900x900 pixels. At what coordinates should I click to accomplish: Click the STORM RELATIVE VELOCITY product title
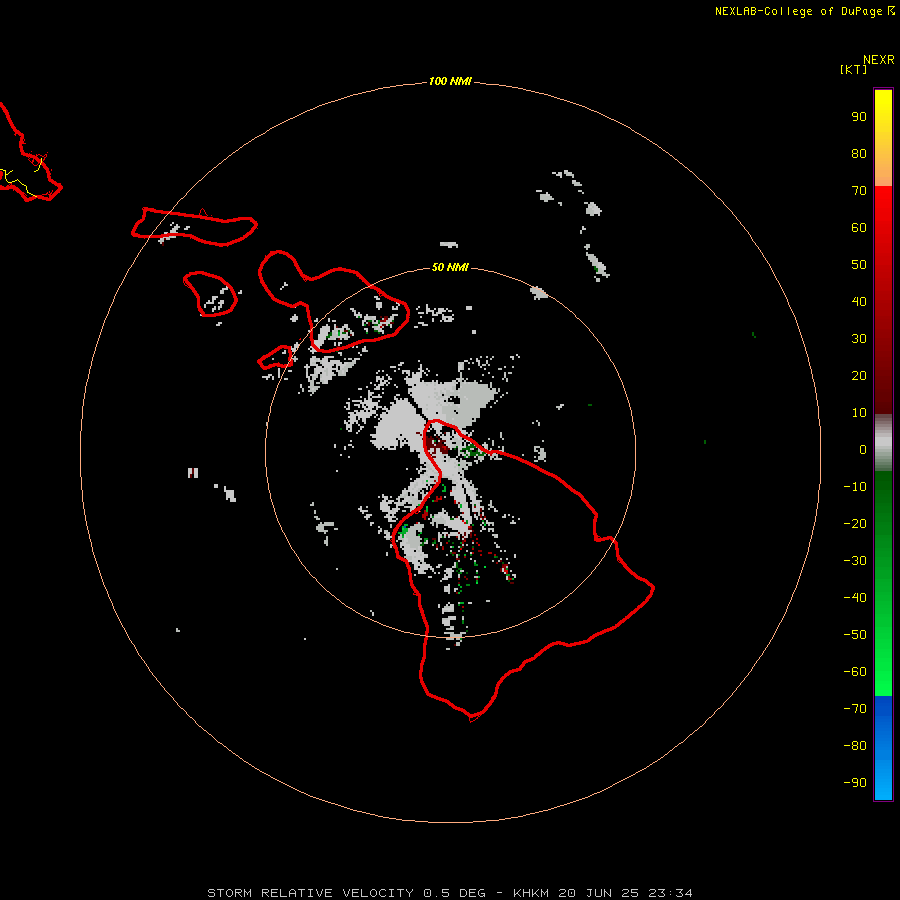[x=310, y=893]
